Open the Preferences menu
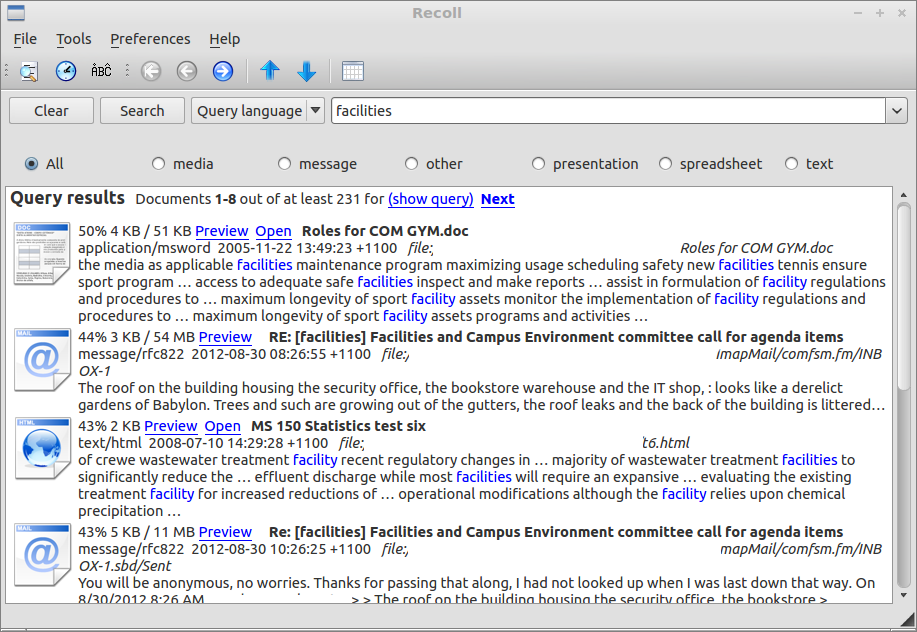Image resolution: width=917 pixels, height=632 pixels. coord(150,39)
